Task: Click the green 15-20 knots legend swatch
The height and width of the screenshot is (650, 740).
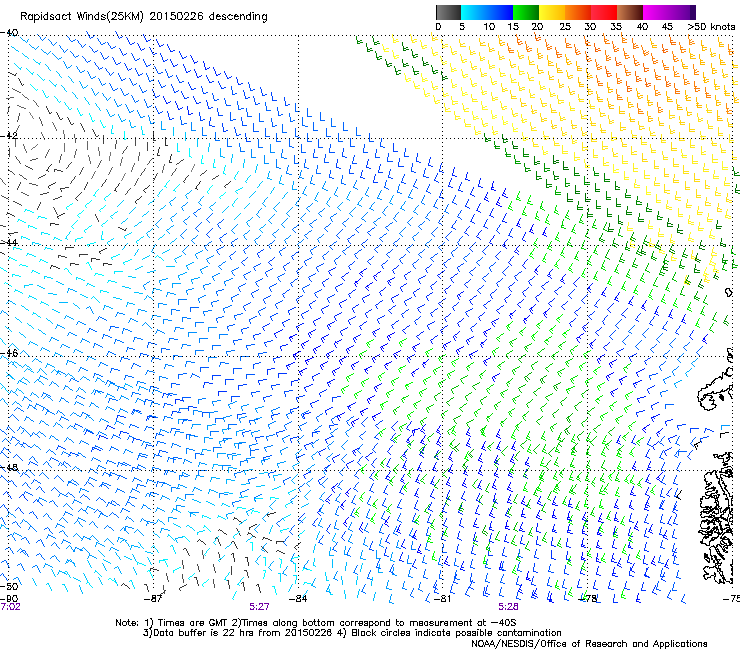Action: [526, 12]
